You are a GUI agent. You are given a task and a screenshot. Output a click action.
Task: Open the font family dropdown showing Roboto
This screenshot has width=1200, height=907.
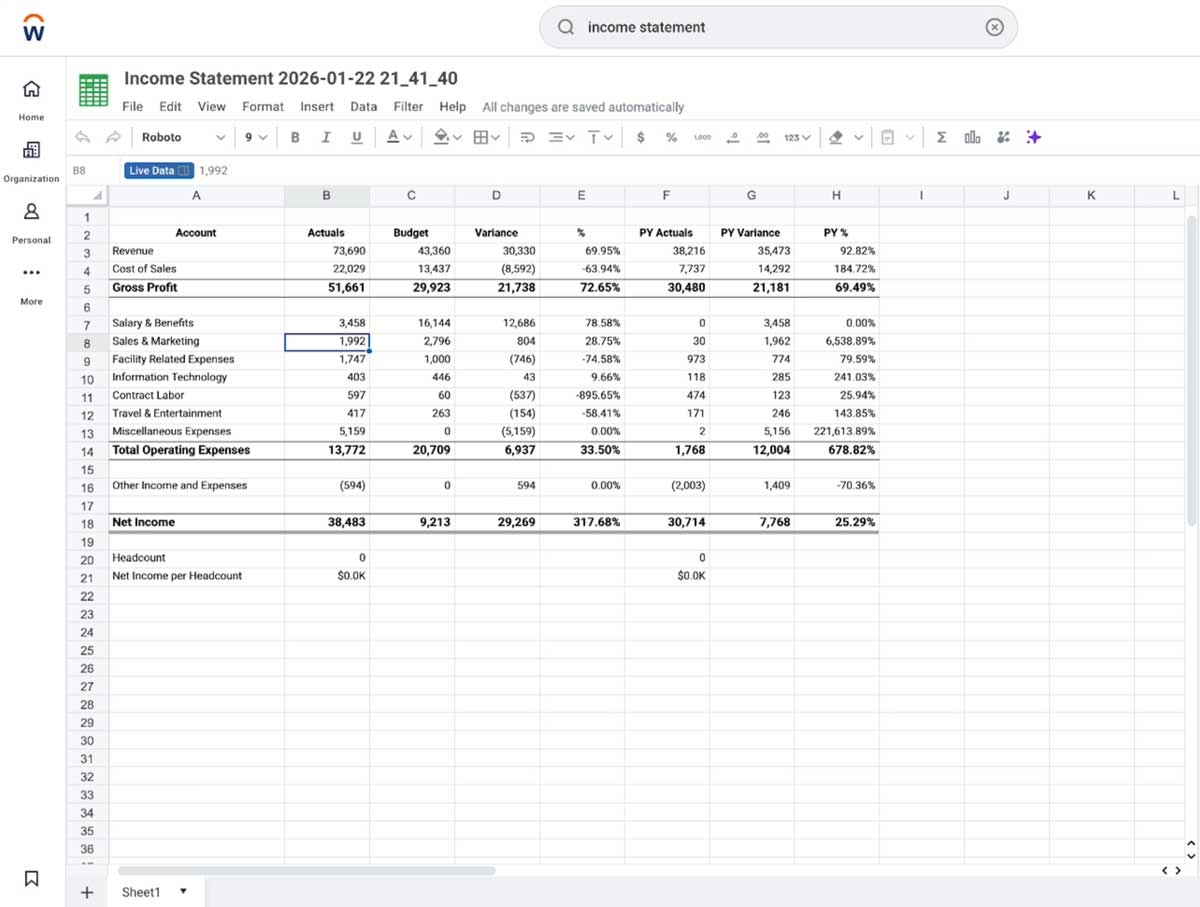[175, 137]
